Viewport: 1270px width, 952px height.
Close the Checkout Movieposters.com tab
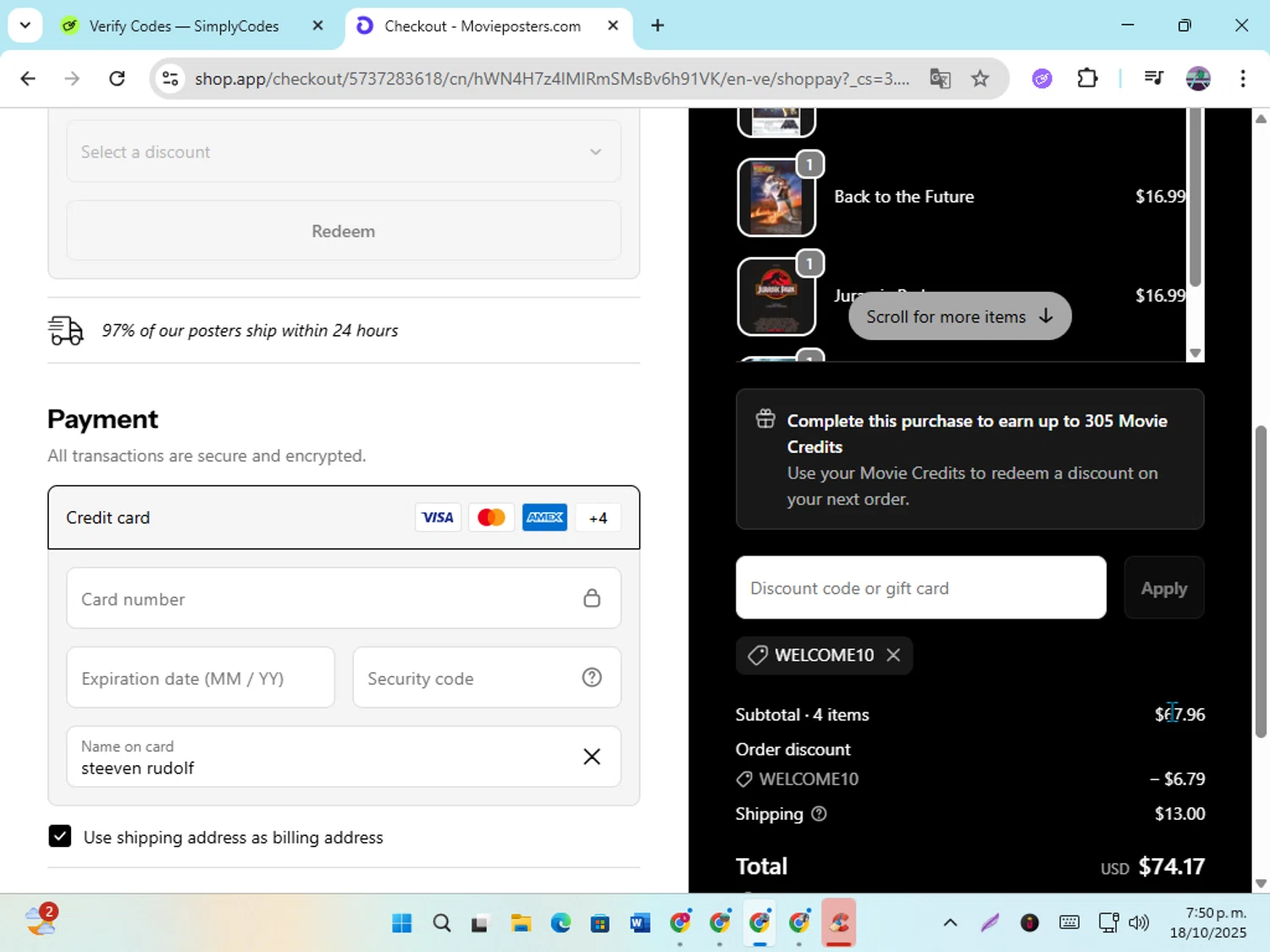613,25
